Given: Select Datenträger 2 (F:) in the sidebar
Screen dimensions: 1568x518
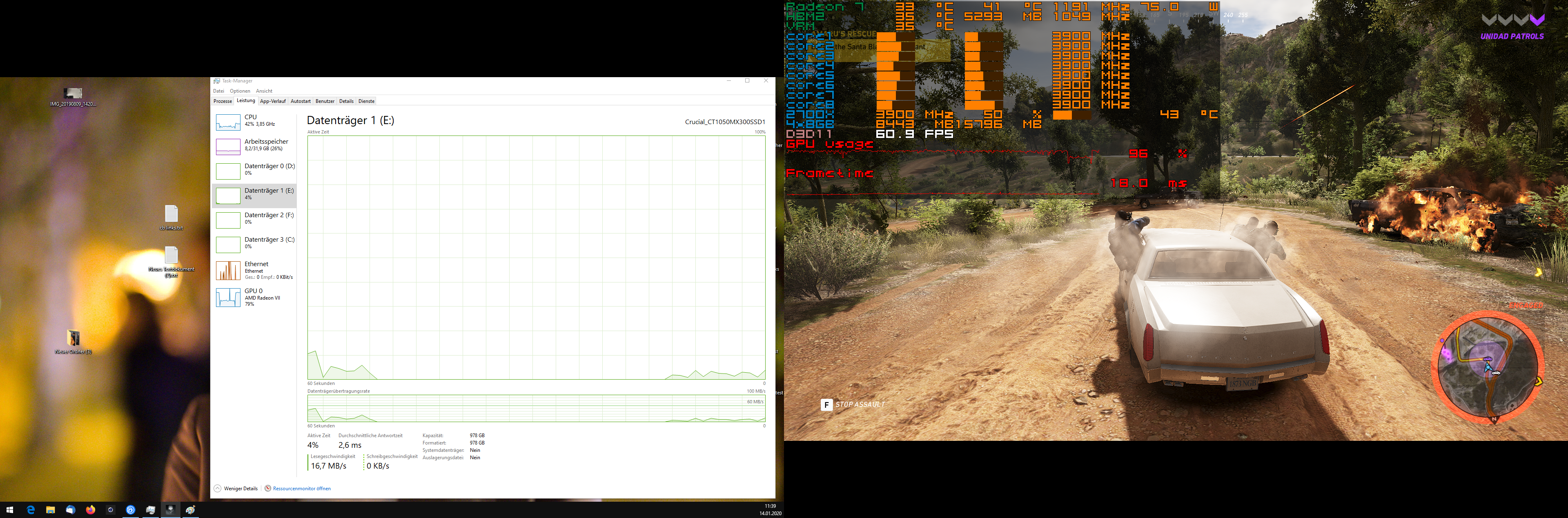Looking at the screenshot, I should 254,220.
